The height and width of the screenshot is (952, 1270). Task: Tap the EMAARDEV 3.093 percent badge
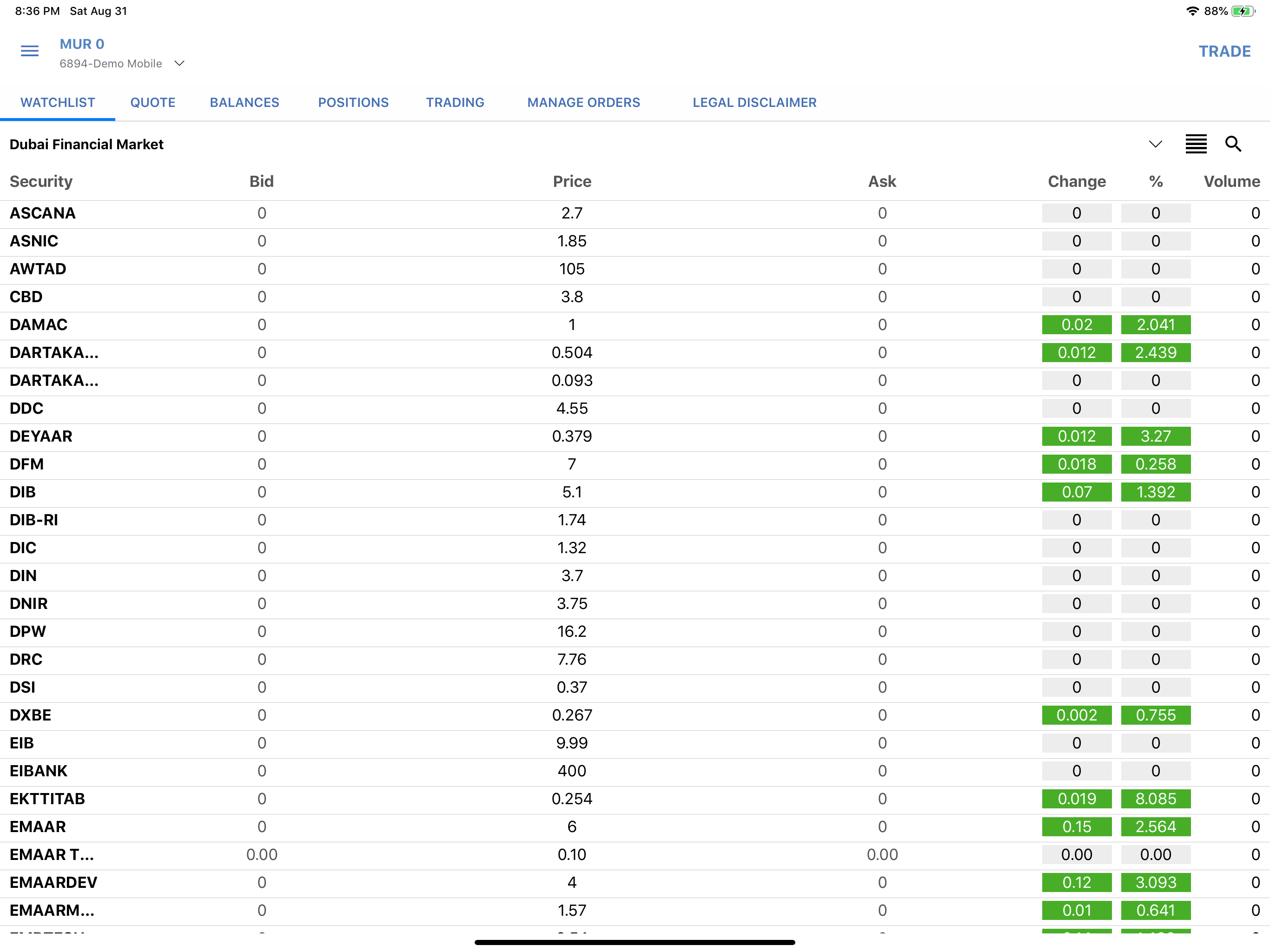pos(1155,883)
